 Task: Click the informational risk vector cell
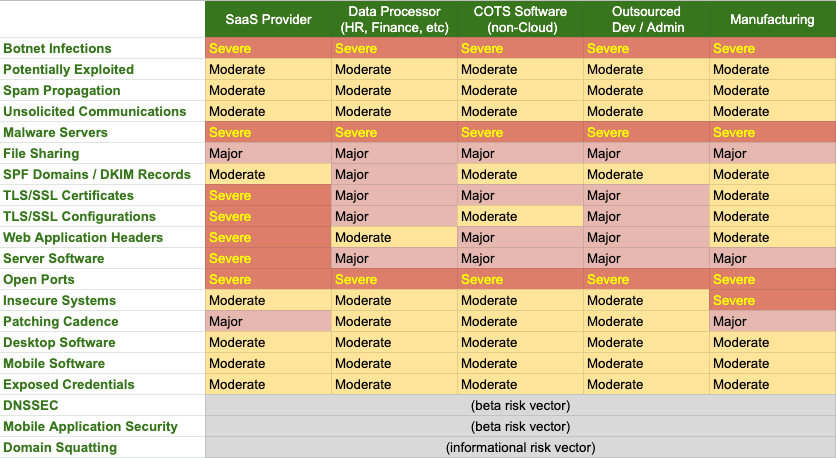519,447
